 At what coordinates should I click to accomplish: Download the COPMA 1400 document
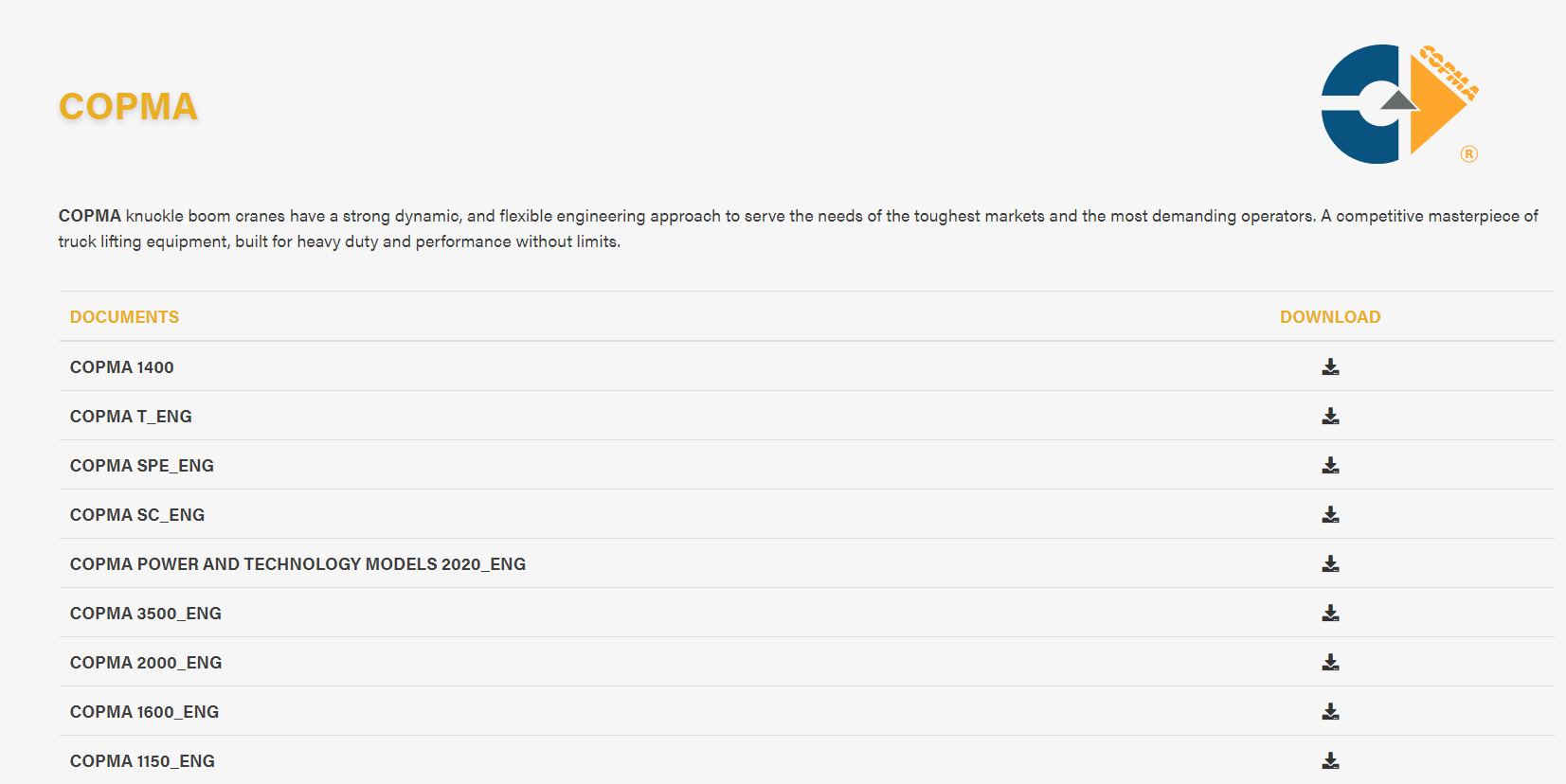click(1330, 366)
